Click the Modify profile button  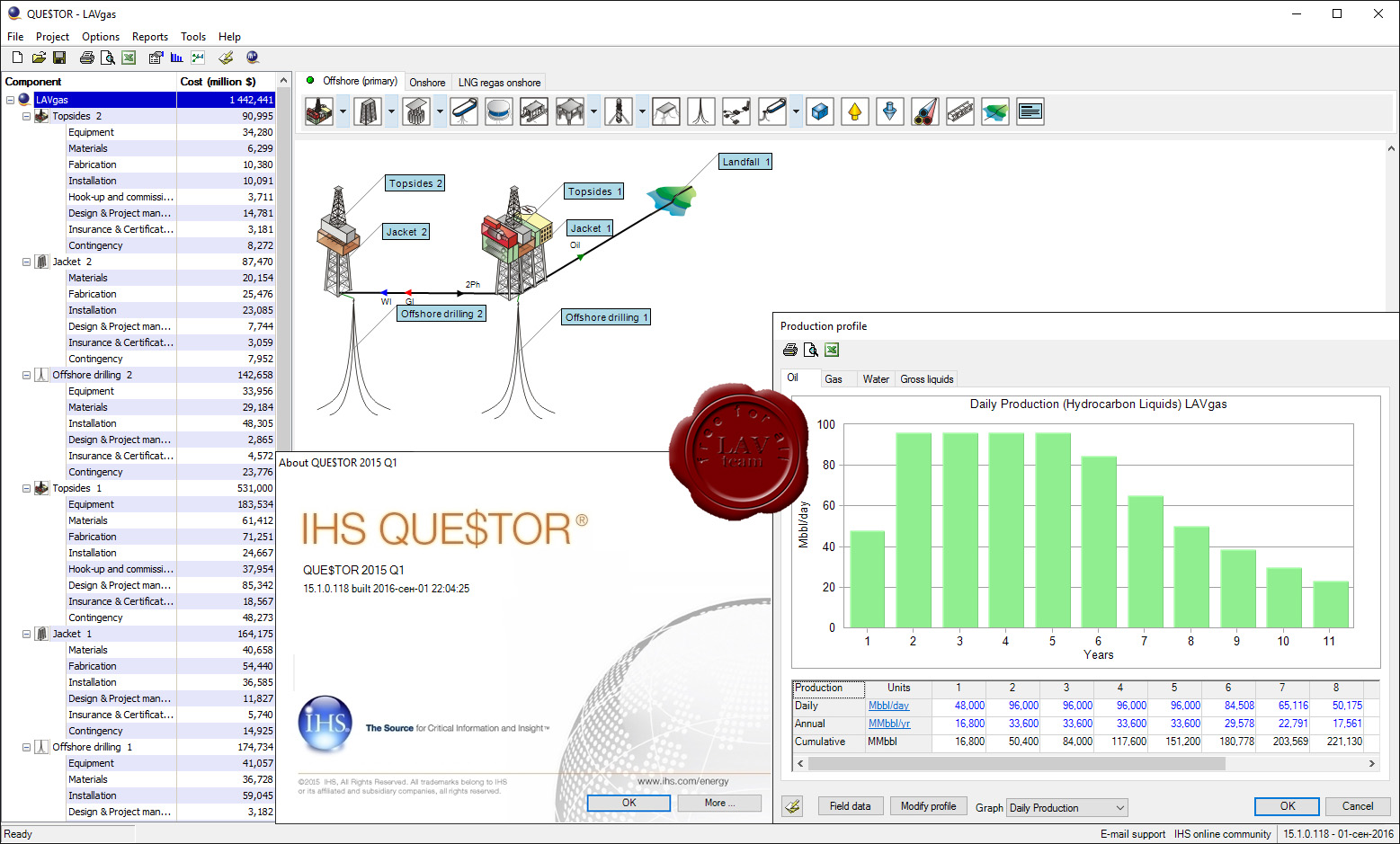(928, 806)
